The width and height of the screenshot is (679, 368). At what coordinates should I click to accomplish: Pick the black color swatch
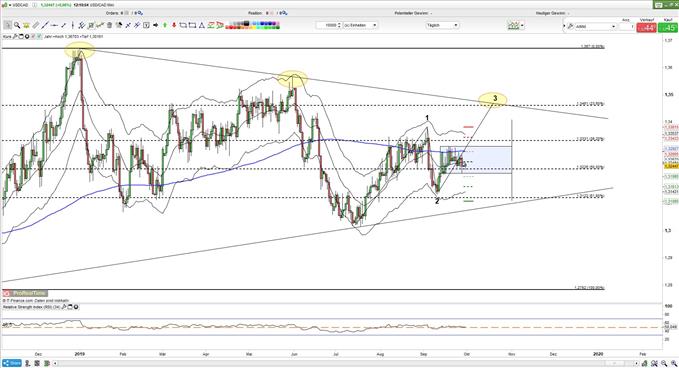[246, 23]
